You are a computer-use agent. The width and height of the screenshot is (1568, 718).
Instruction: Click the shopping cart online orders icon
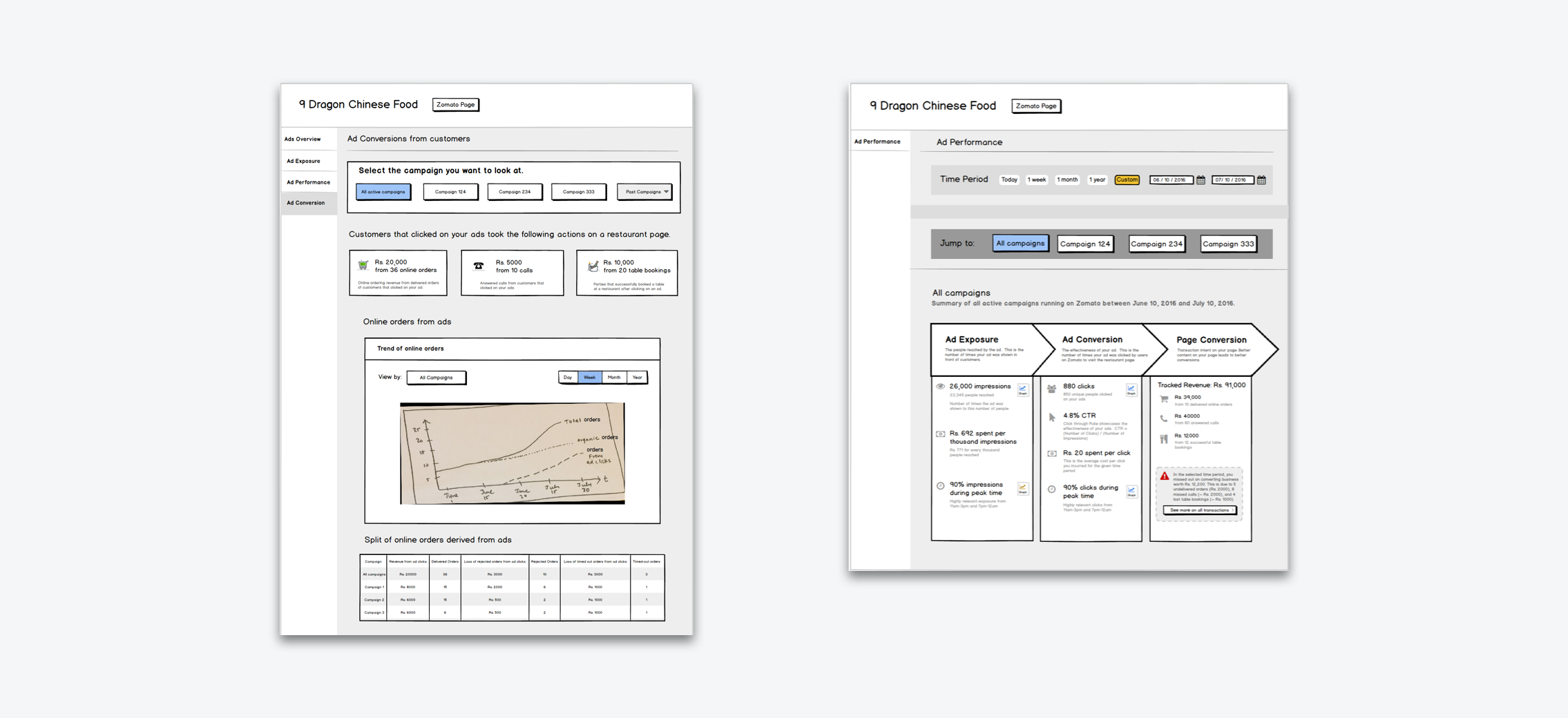click(363, 265)
